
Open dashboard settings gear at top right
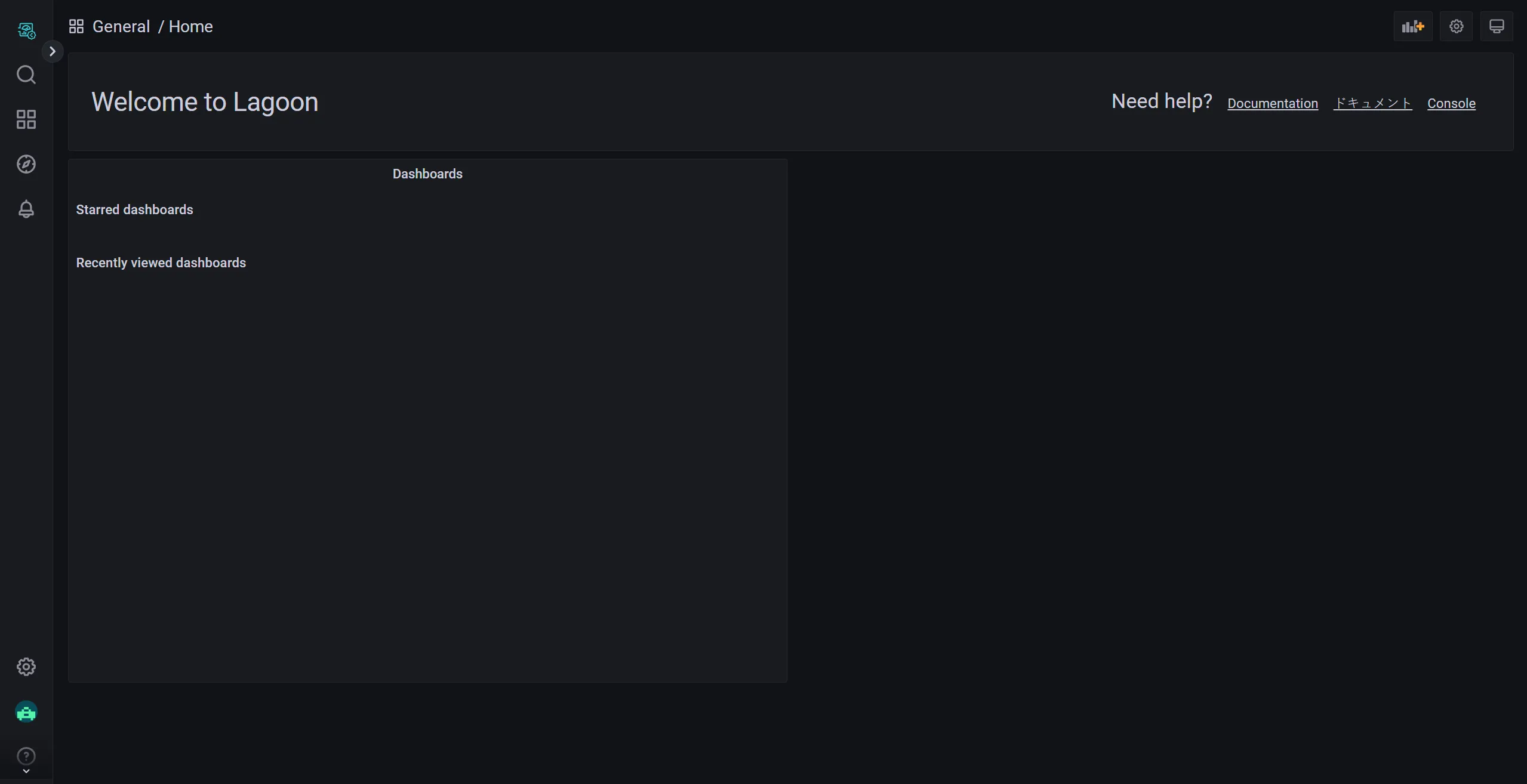point(1457,26)
